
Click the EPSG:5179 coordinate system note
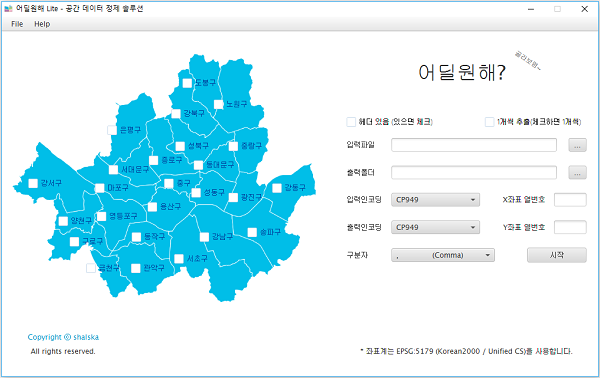466,351
